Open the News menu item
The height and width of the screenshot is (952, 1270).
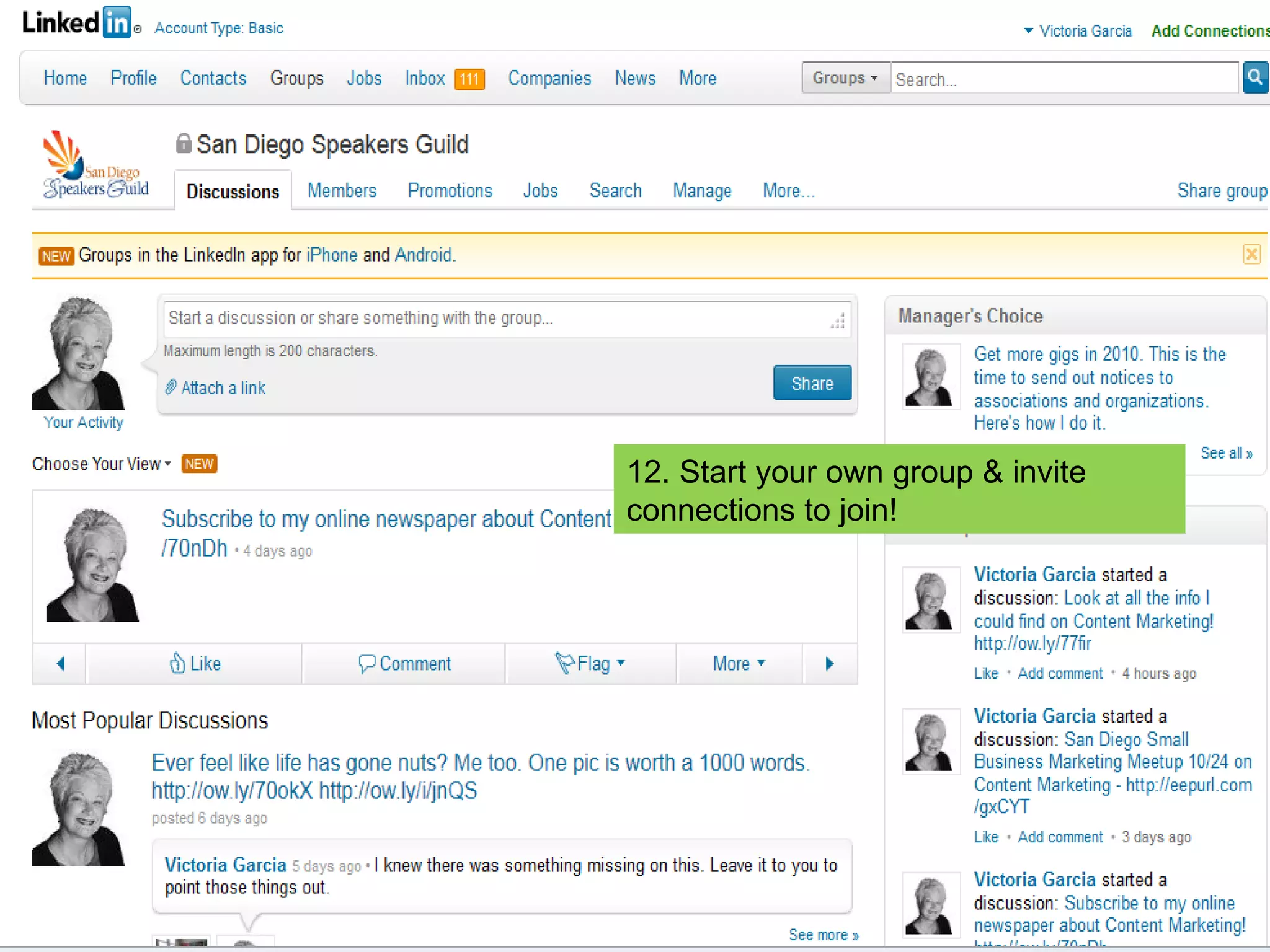click(x=635, y=78)
